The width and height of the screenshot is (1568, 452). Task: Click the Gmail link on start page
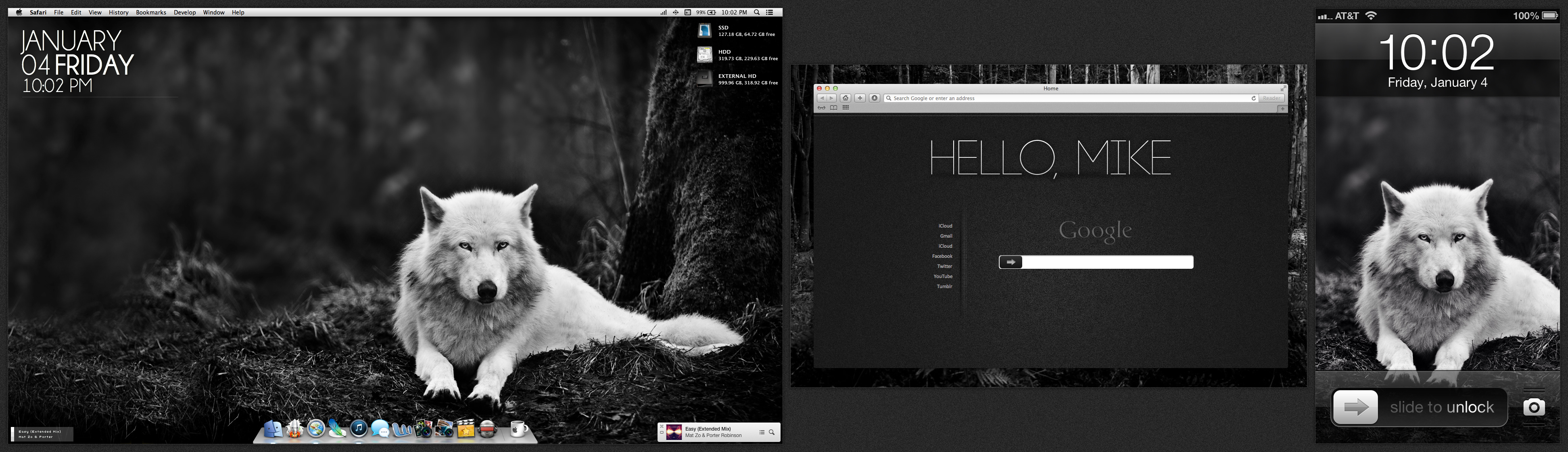click(x=946, y=236)
